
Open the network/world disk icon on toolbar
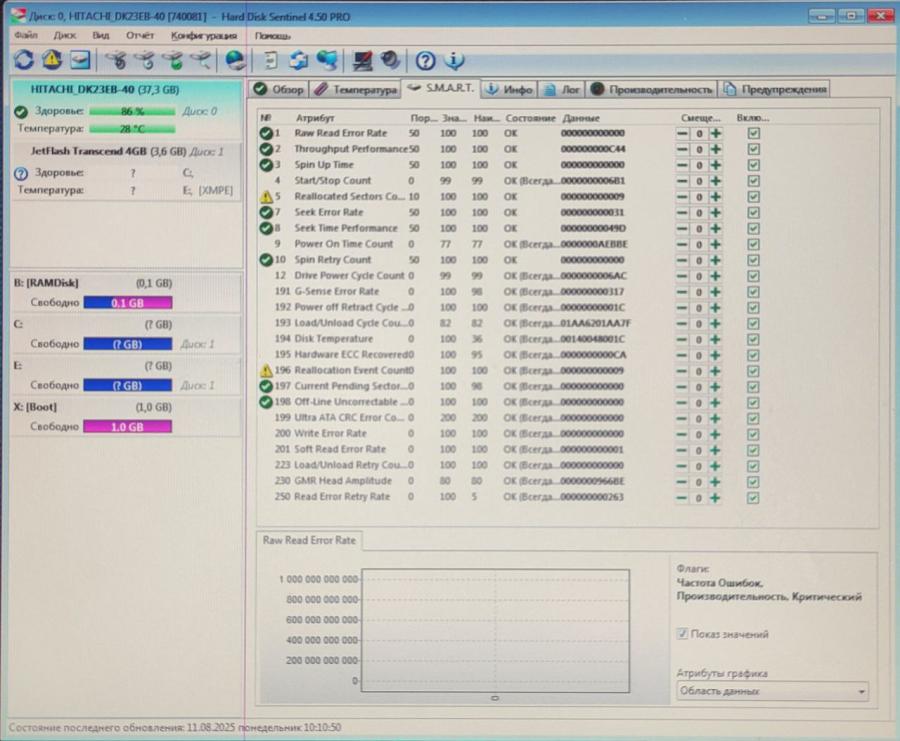[232, 60]
